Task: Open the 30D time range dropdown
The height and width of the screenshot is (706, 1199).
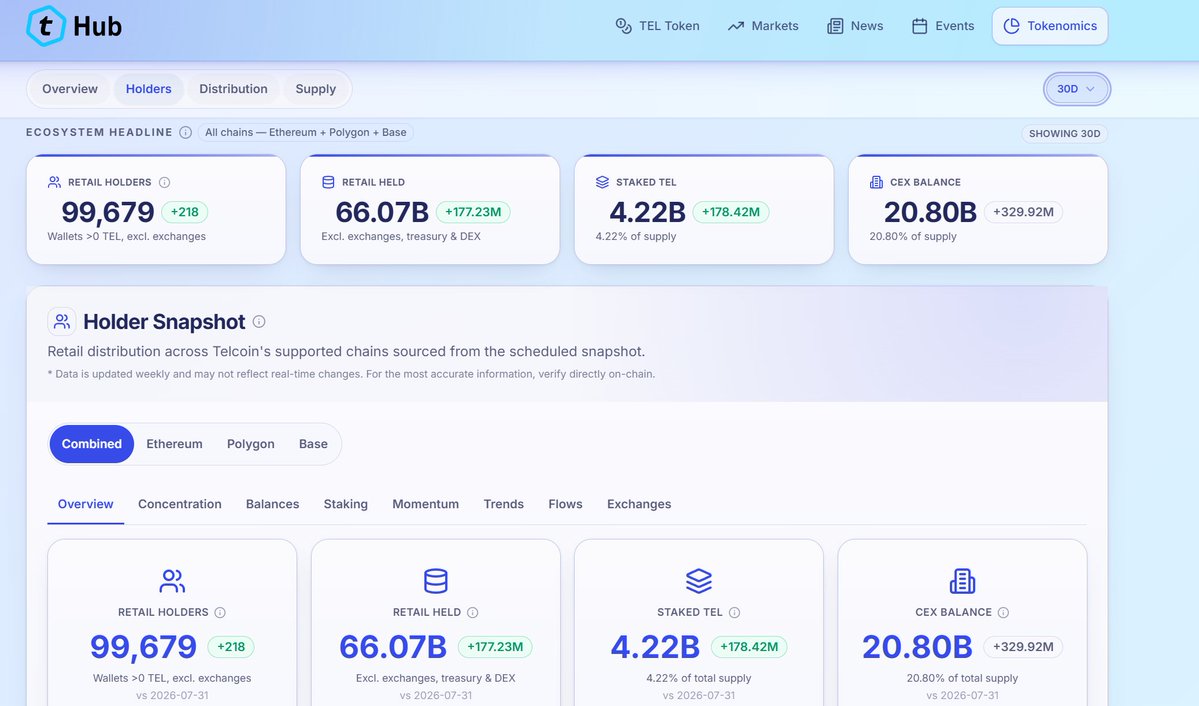Action: pos(1077,89)
